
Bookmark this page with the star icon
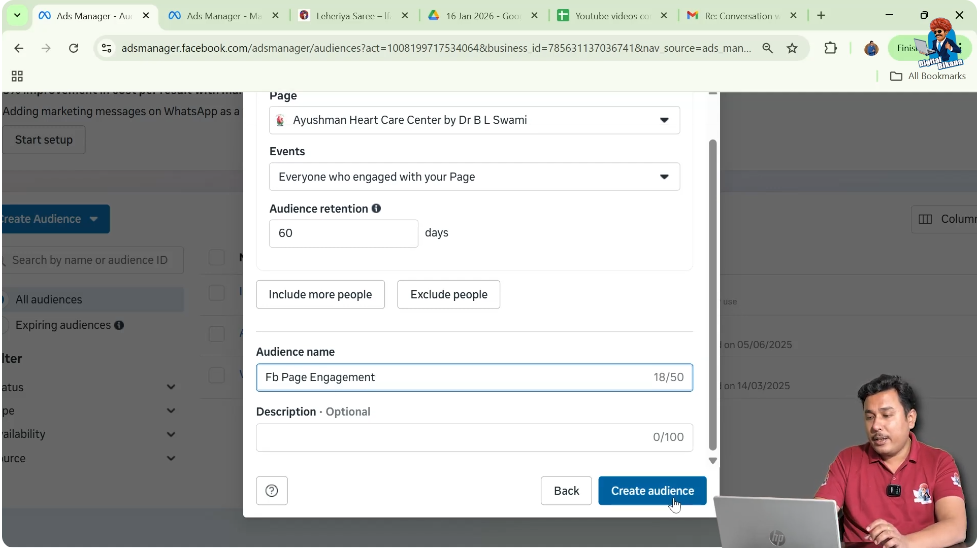click(792, 48)
